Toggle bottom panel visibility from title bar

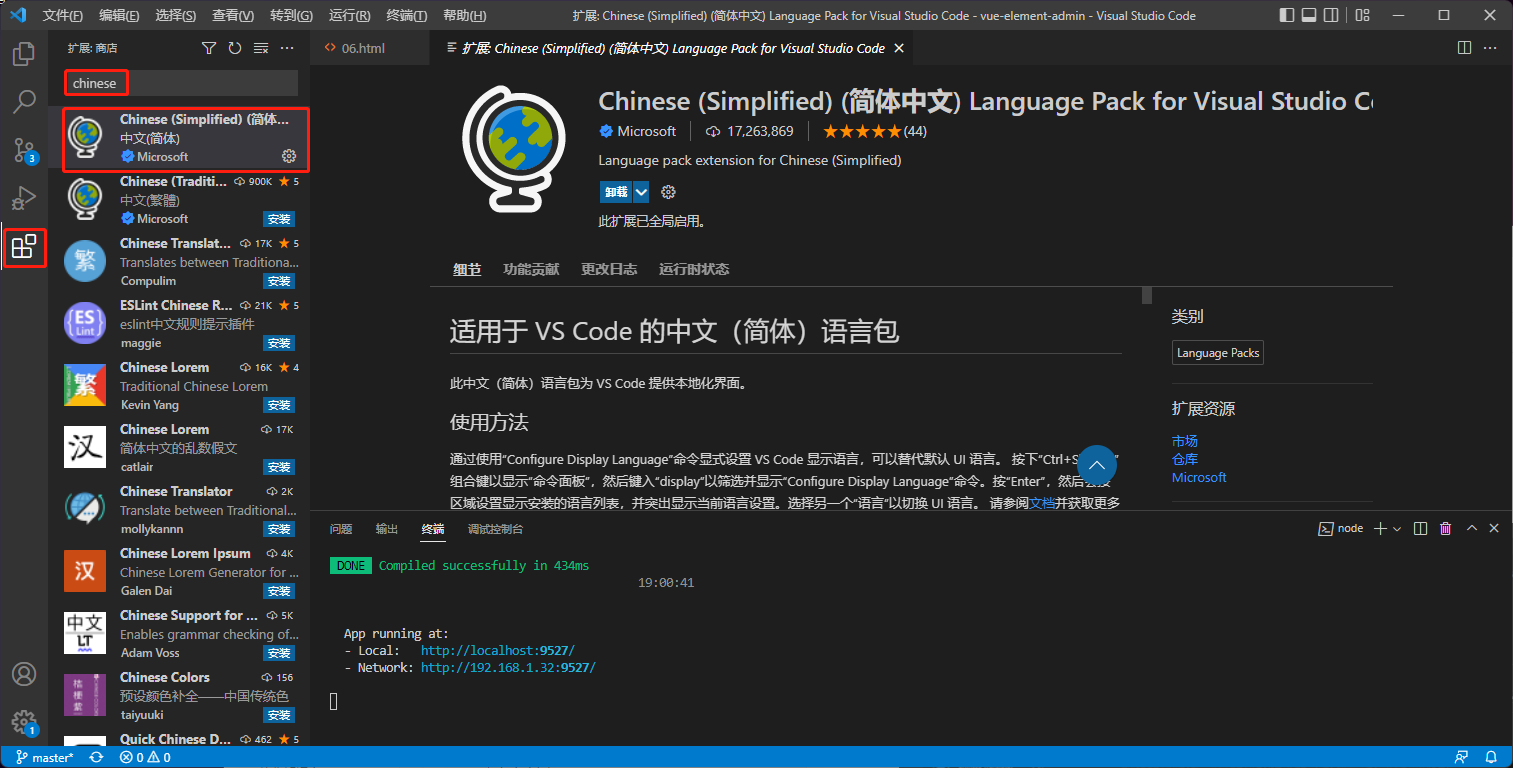(1310, 16)
